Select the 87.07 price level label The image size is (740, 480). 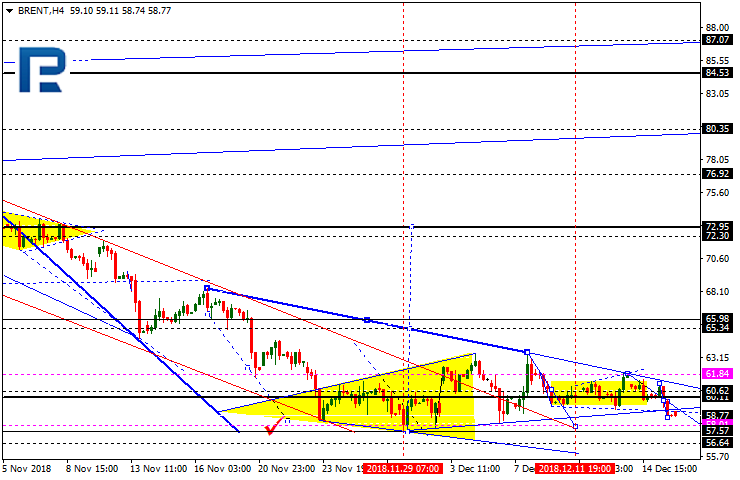coord(717,40)
